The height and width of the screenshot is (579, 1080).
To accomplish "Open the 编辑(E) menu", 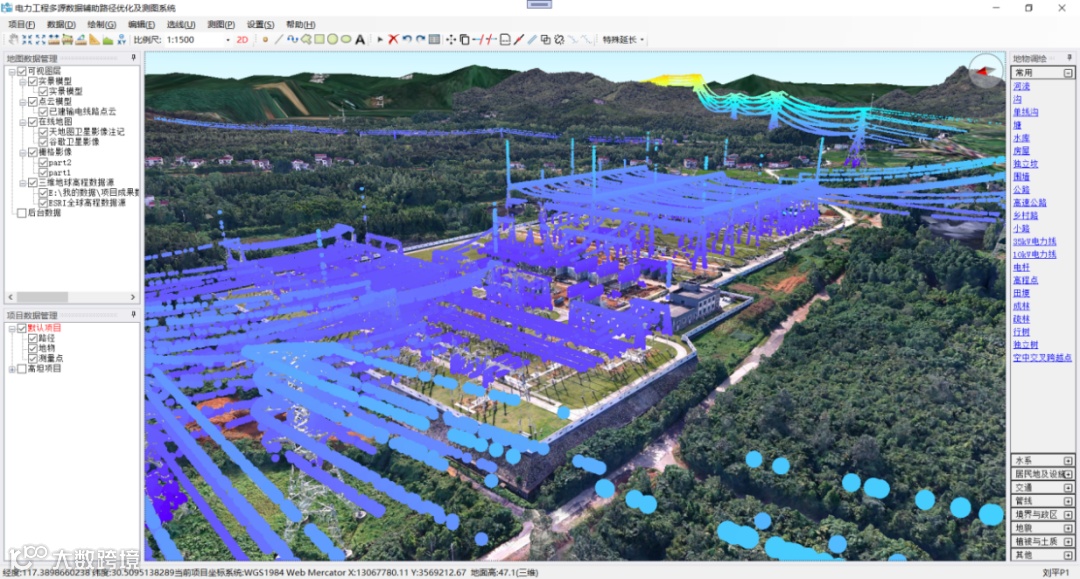I will click(x=141, y=24).
